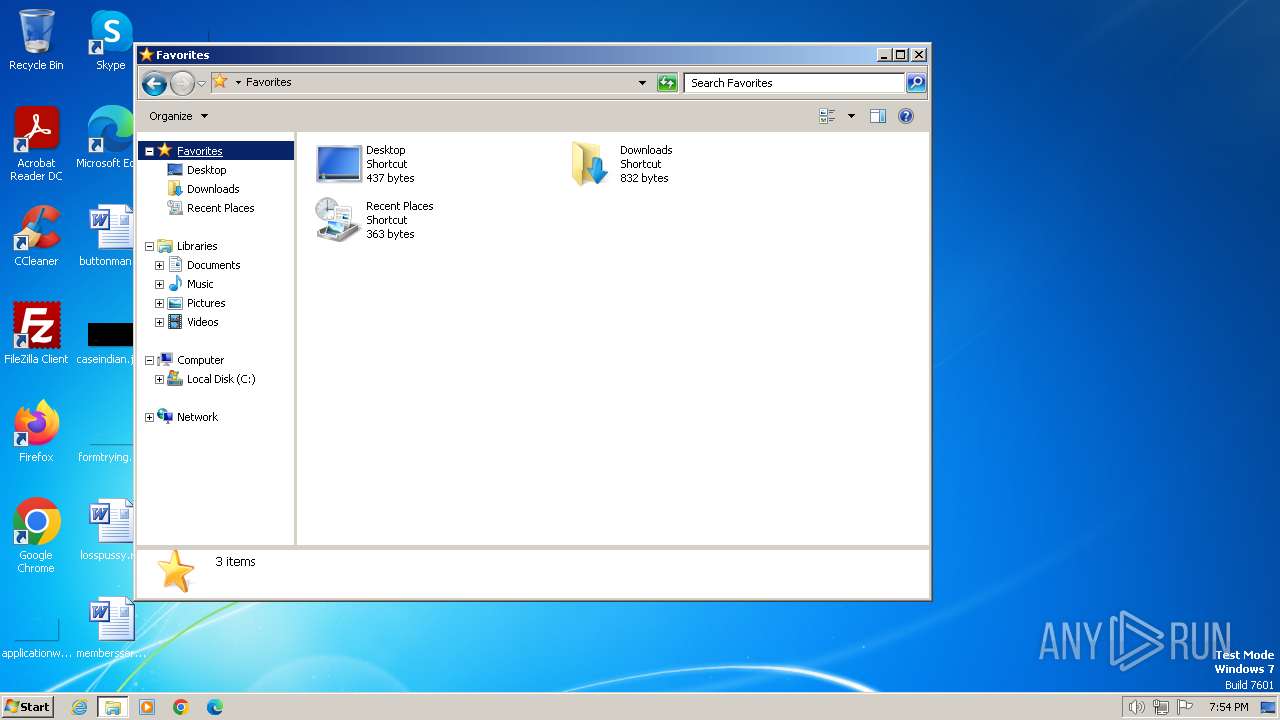Expand the Pictures library node

[x=159, y=303]
